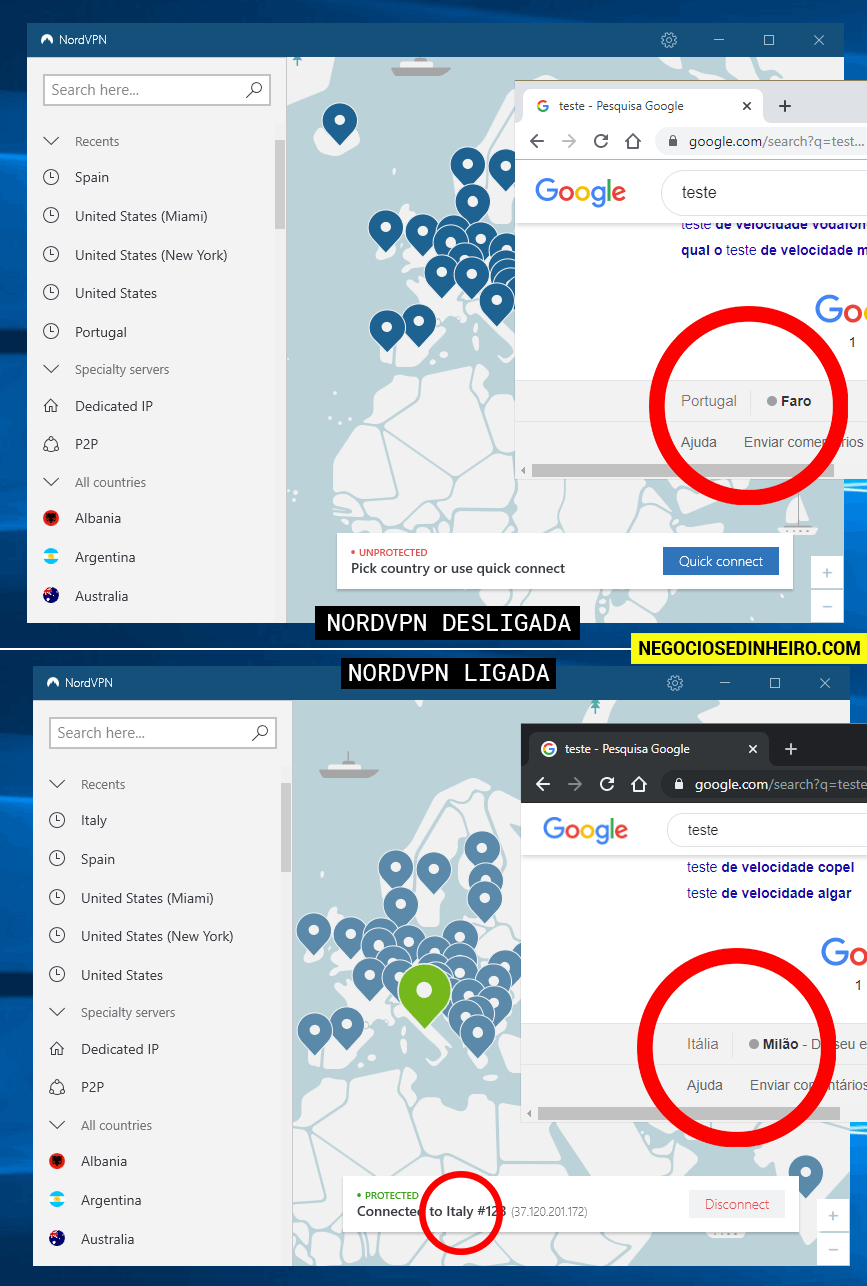Collapse Recents section in protected NordVPN window
Image resolution: width=867 pixels, height=1286 pixels.
57,784
